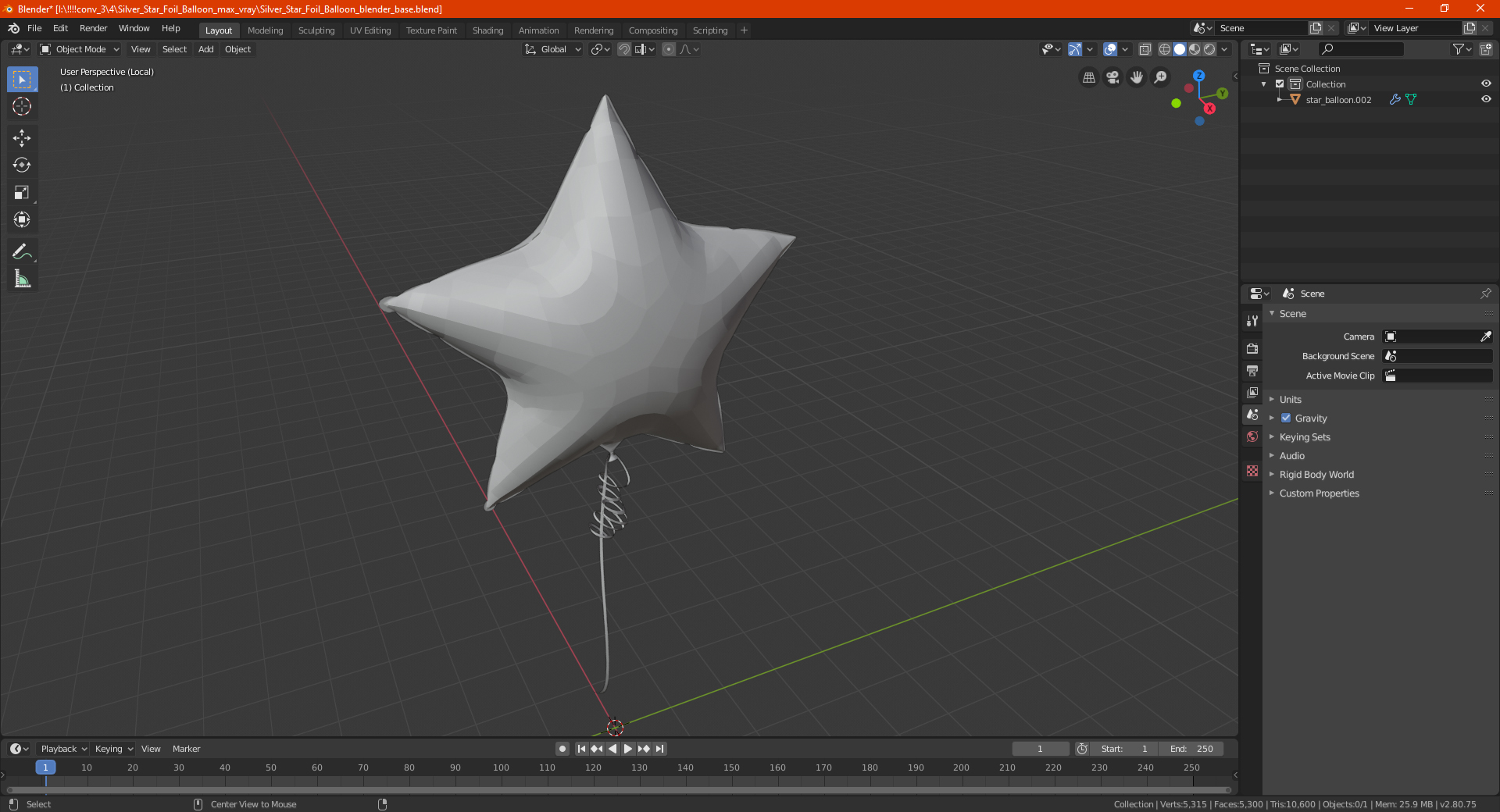This screenshot has height=812, width=1500.
Task: Click the pan view hand icon
Action: (x=1137, y=77)
